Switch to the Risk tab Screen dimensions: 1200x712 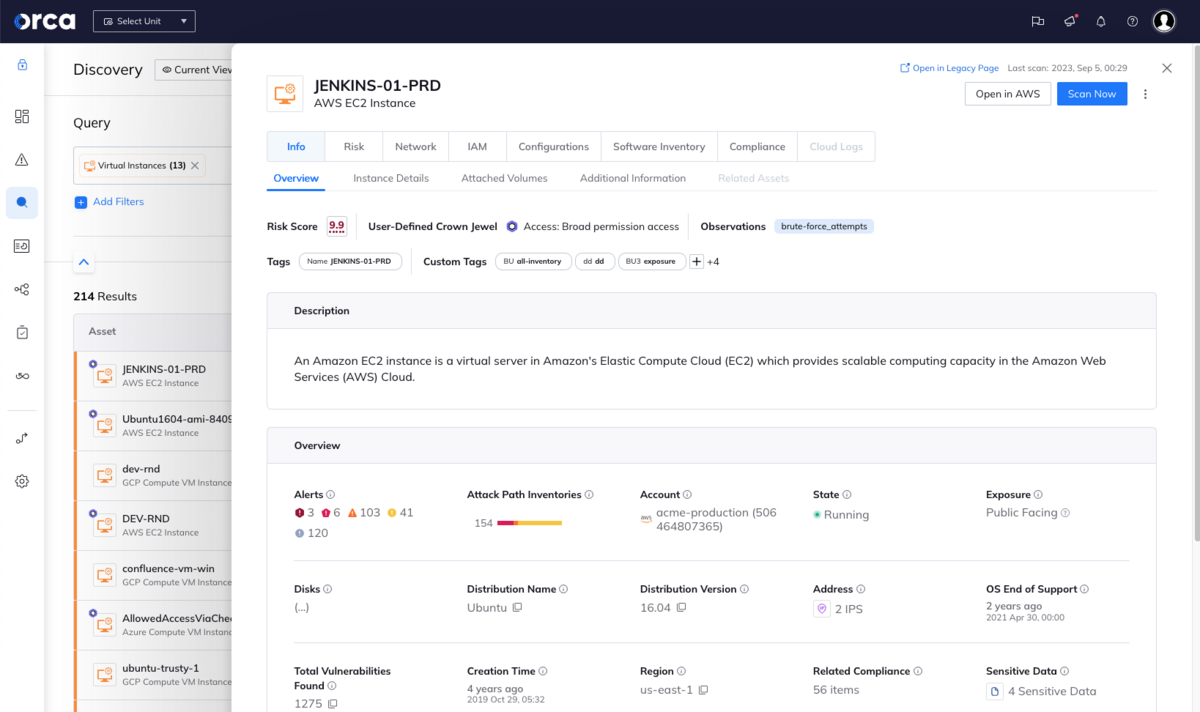(x=353, y=146)
